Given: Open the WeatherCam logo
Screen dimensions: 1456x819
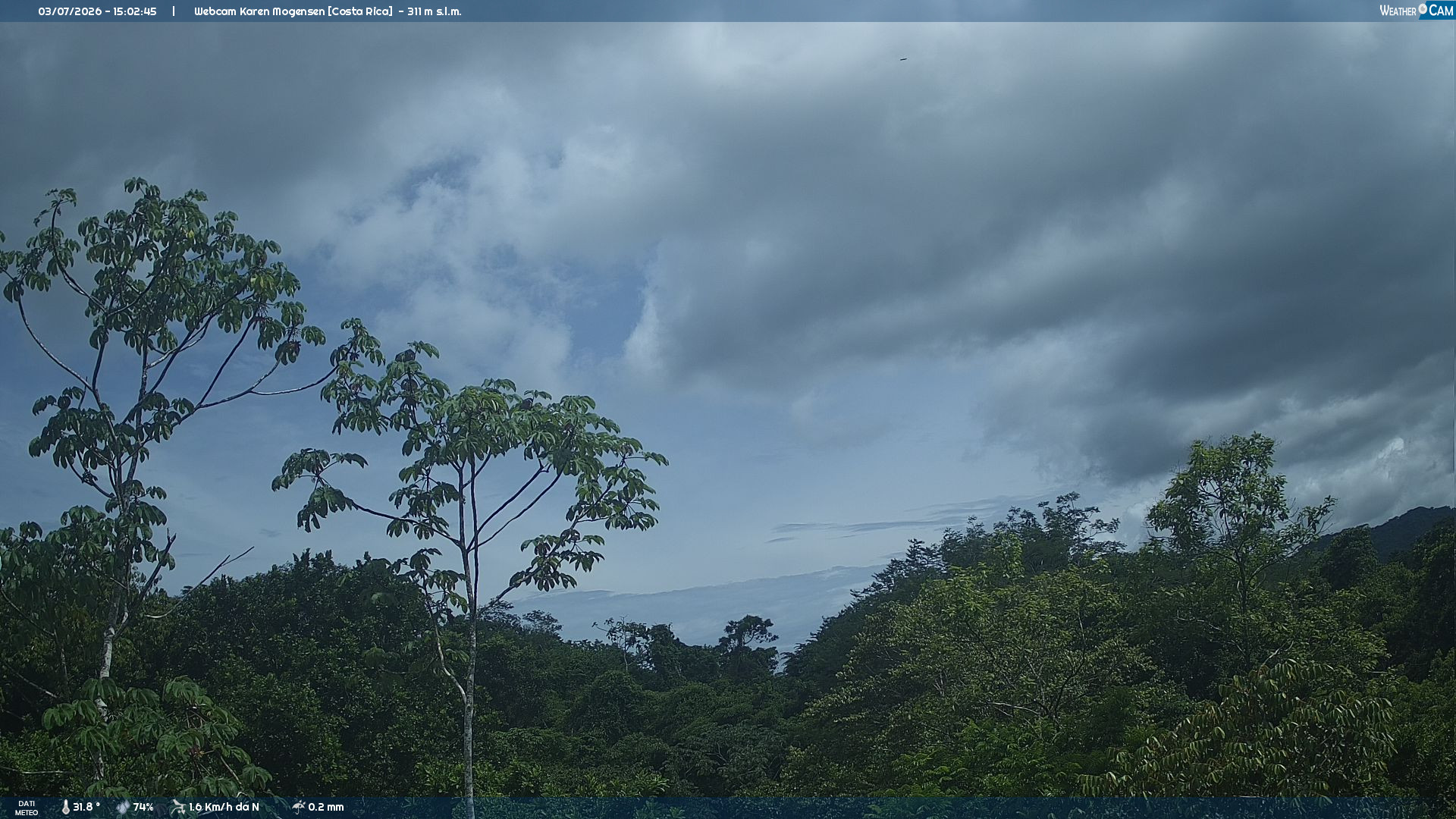Looking at the screenshot, I should tap(1417, 11).
